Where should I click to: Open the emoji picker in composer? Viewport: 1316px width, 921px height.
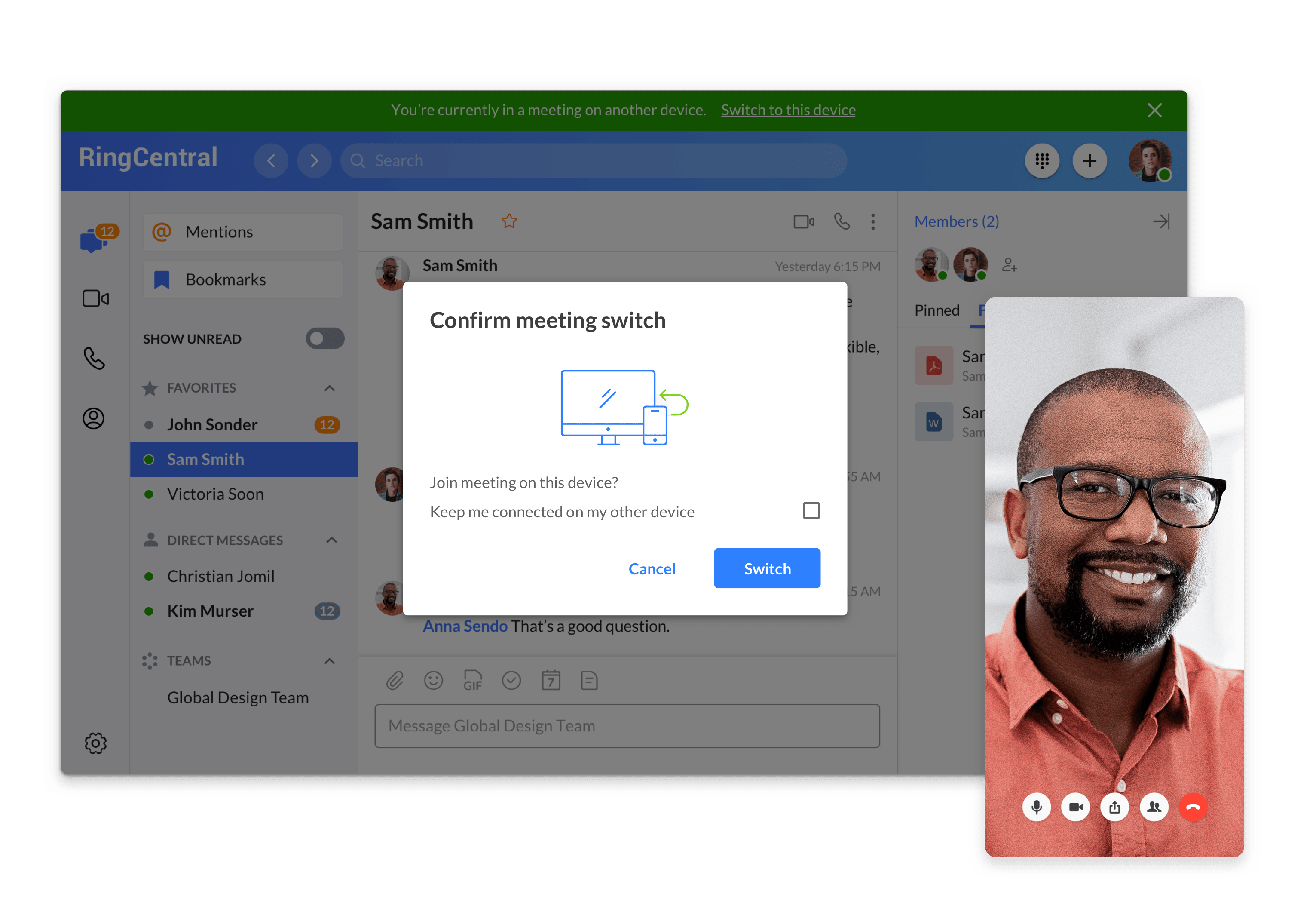click(x=433, y=681)
